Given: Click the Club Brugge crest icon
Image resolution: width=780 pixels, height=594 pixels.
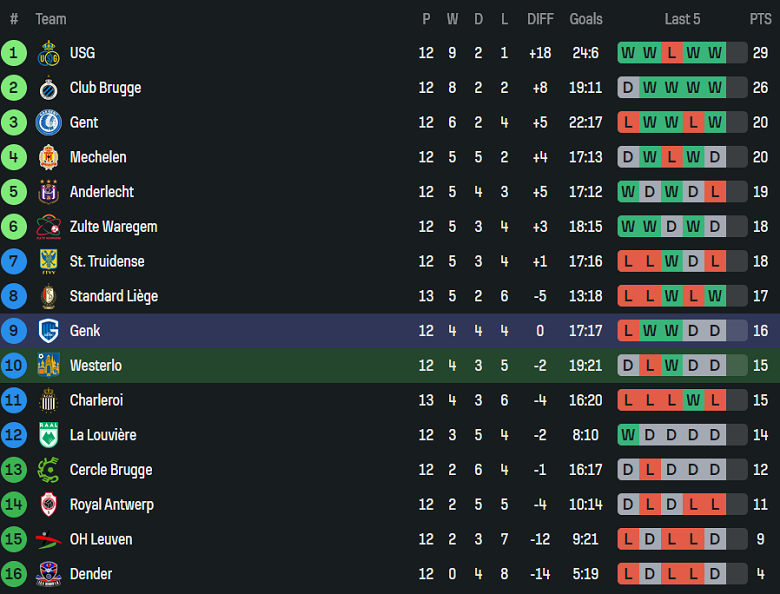Looking at the screenshot, I should coord(48,88).
